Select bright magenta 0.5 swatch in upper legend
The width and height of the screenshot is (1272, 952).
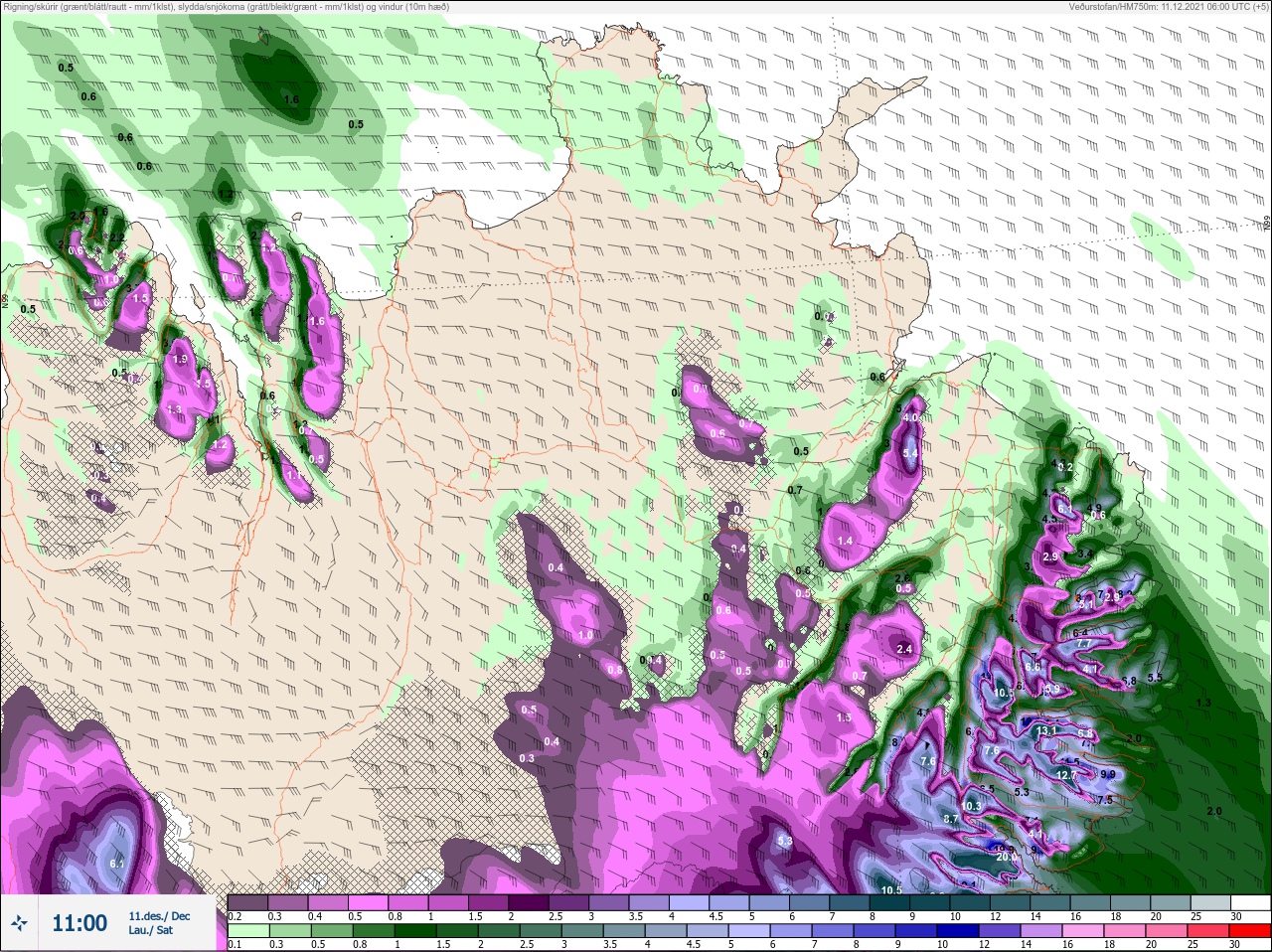tap(369, 902)
